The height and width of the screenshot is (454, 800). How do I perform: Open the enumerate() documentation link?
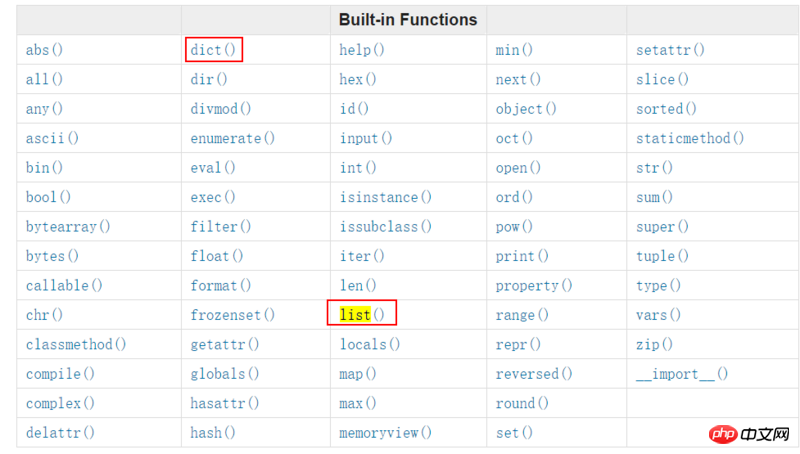coord(232,138)
